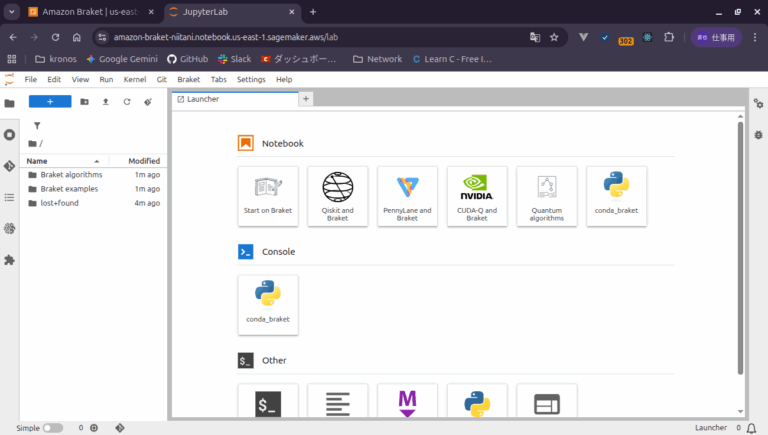Open the Kernel menu
Screen dimensions: 768x435
pyautogui.click(x=135, y=79)
